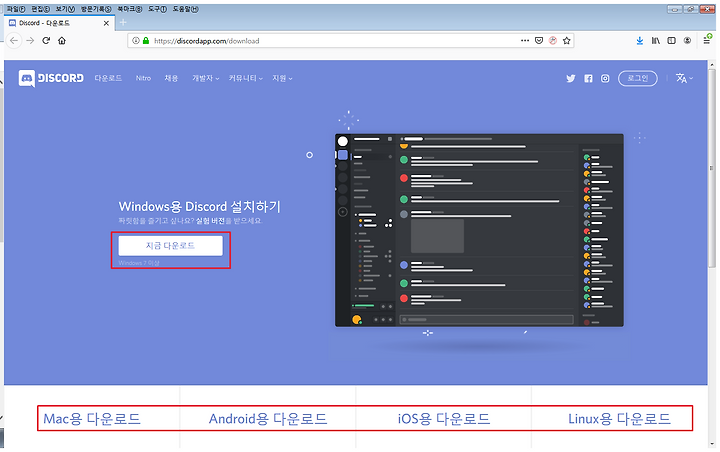Open the language selector icon
Viewport: 720px width, 452px height.
point(684,78)
